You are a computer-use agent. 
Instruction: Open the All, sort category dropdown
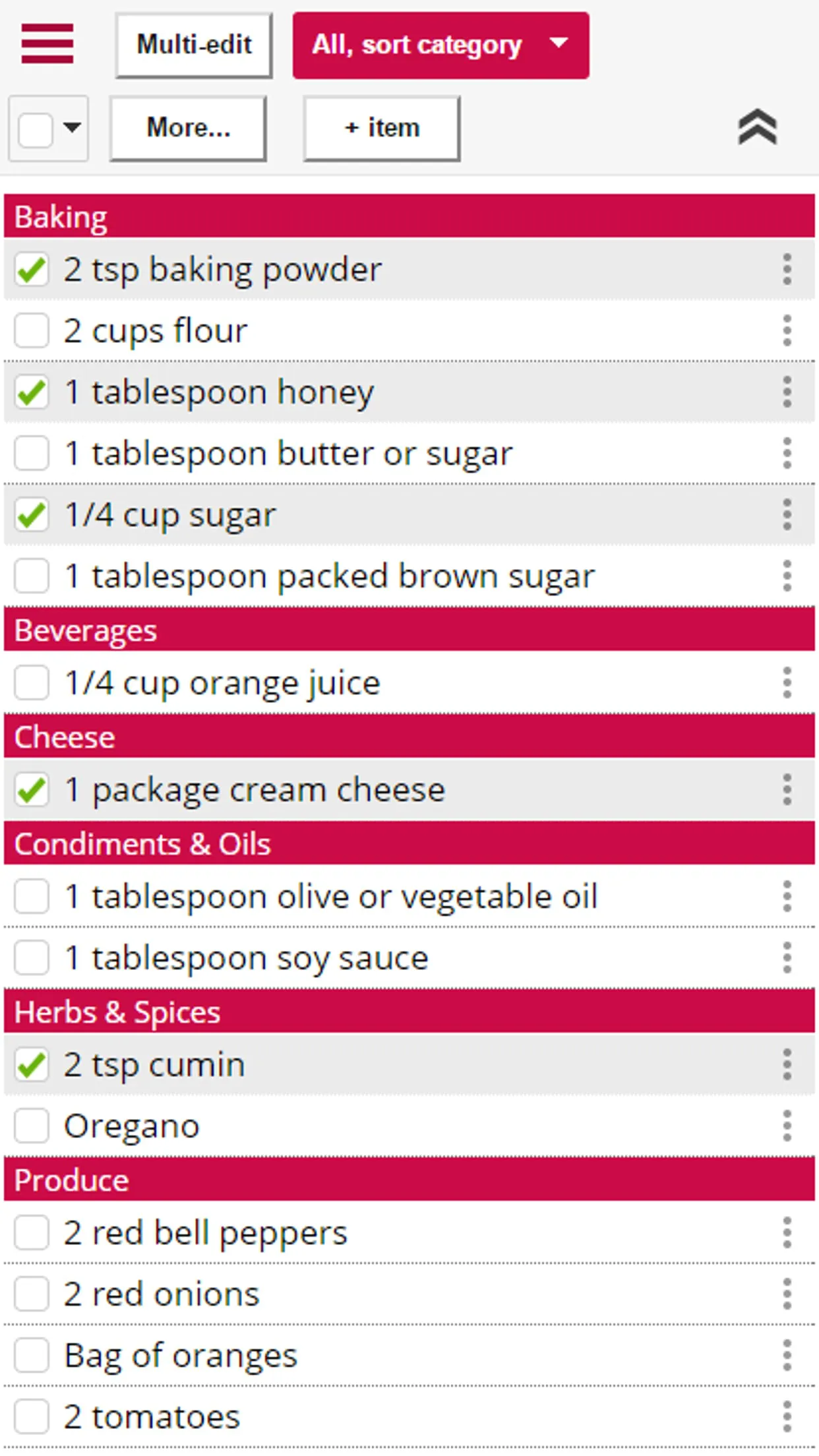[440, 45]
